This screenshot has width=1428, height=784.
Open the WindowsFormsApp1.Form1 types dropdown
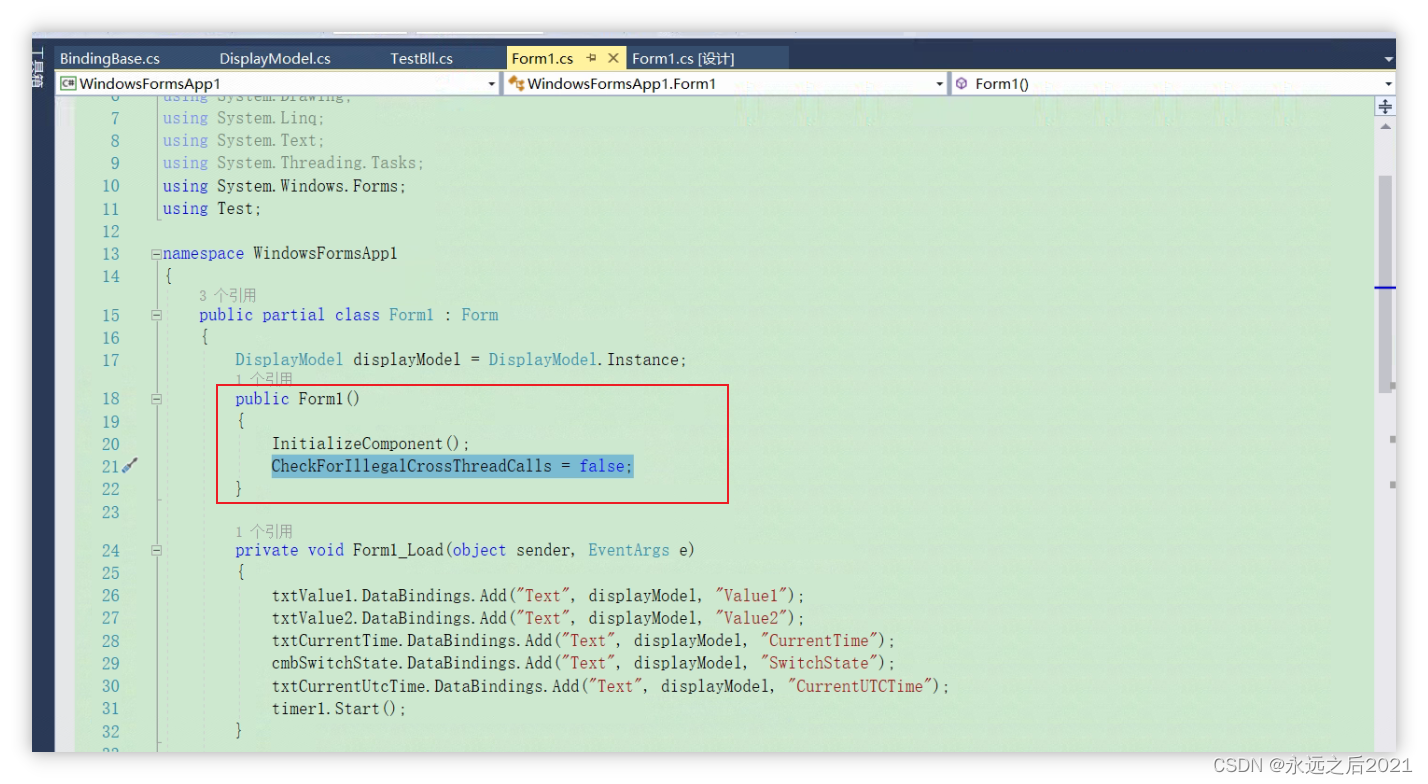(938, 83)
